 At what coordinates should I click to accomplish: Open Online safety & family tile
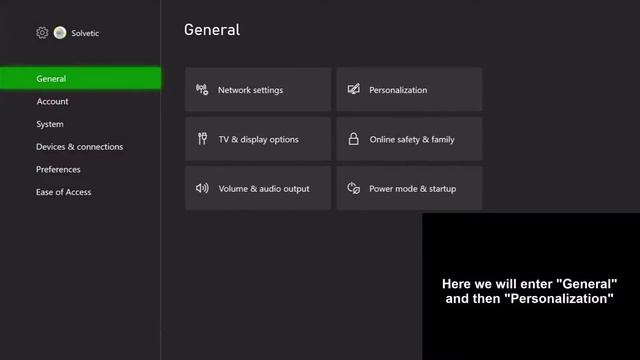pyautogui.click(x=409, y=139)
